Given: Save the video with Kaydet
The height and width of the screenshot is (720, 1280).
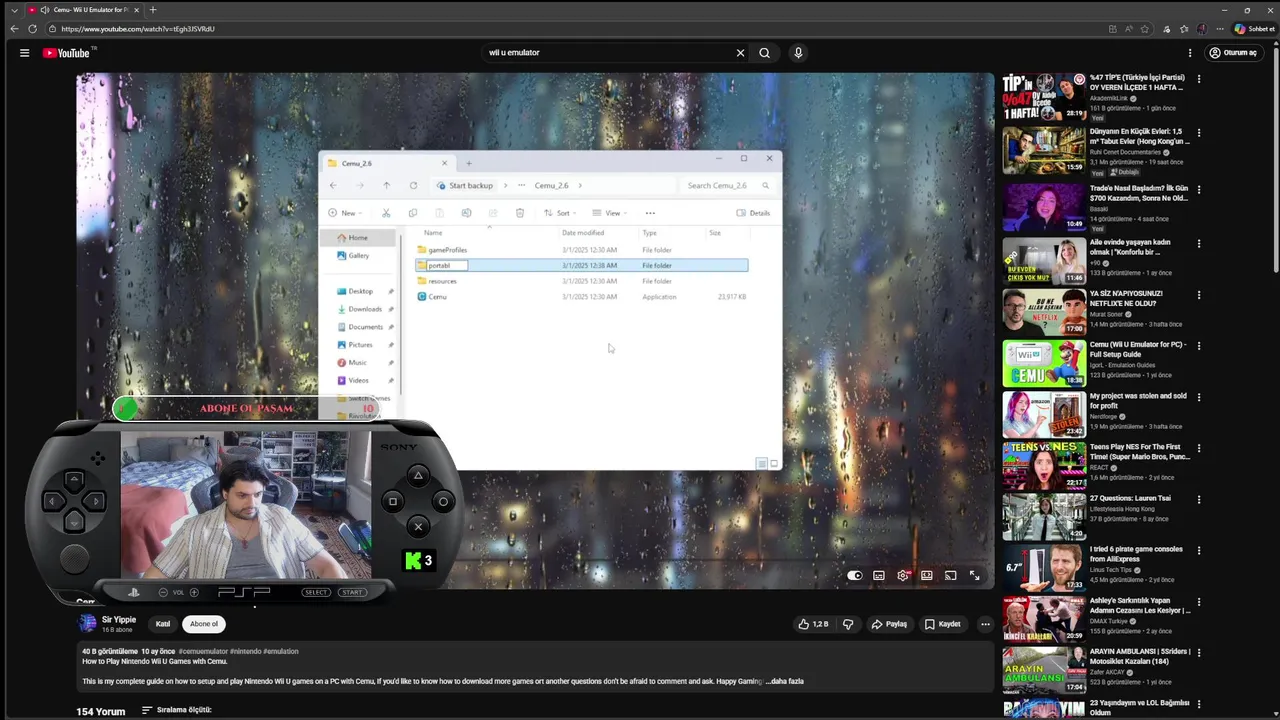Looking at the screenshot, I should 943,624.
